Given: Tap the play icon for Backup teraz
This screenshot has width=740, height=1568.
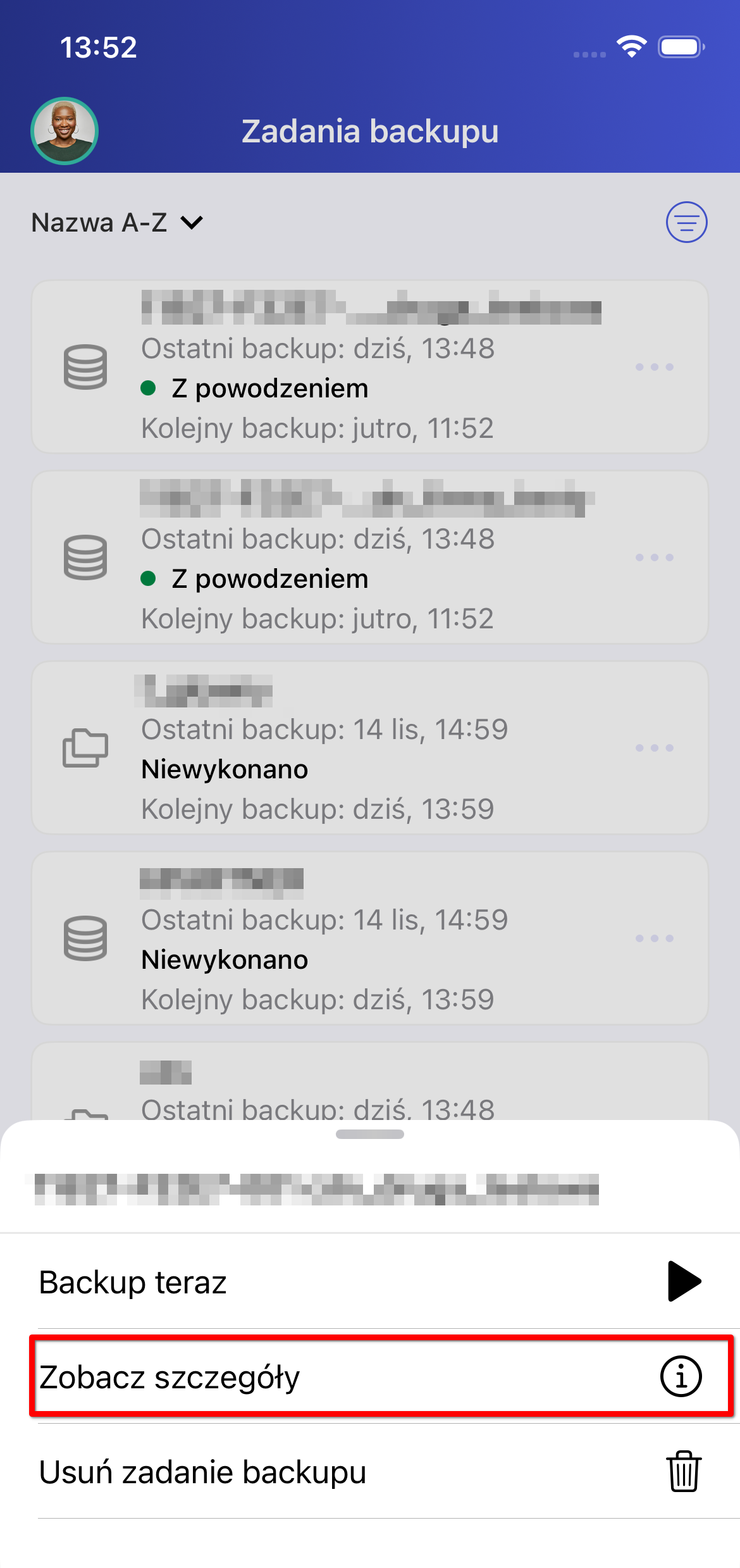Looking at the screenshot, I should point(684,1281).
